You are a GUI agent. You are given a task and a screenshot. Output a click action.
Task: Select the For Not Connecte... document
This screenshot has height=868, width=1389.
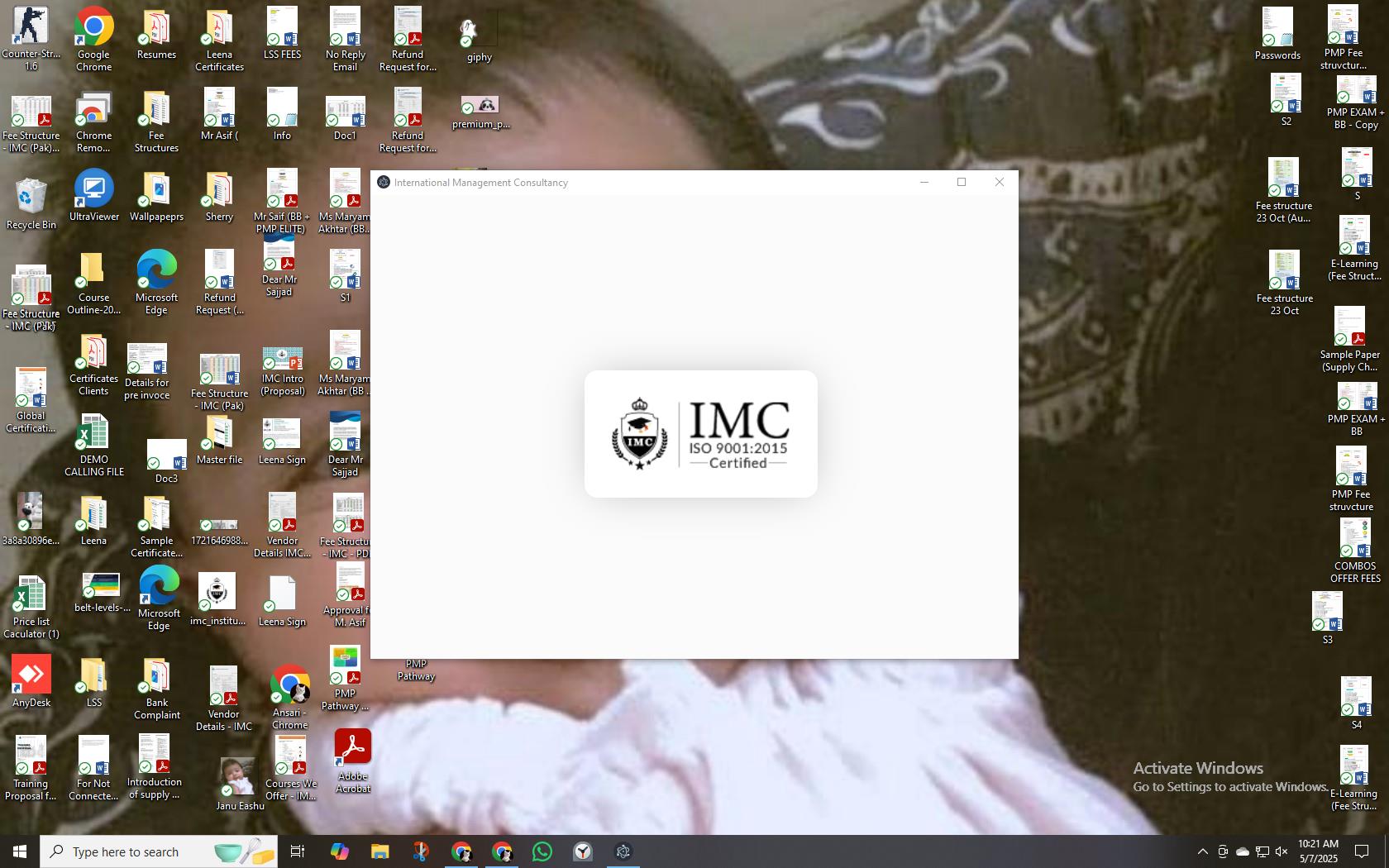click(93, 769)
